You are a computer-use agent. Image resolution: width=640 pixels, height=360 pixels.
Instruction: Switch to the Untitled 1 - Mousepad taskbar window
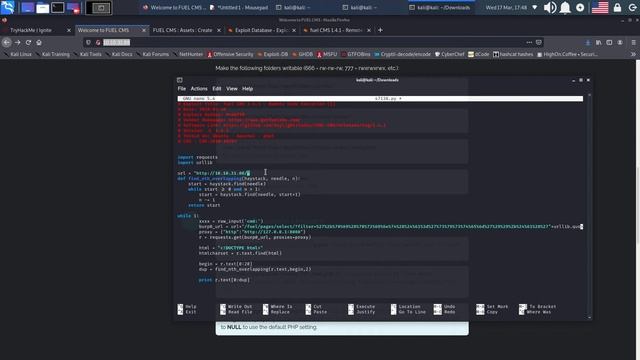coord(239,7)
